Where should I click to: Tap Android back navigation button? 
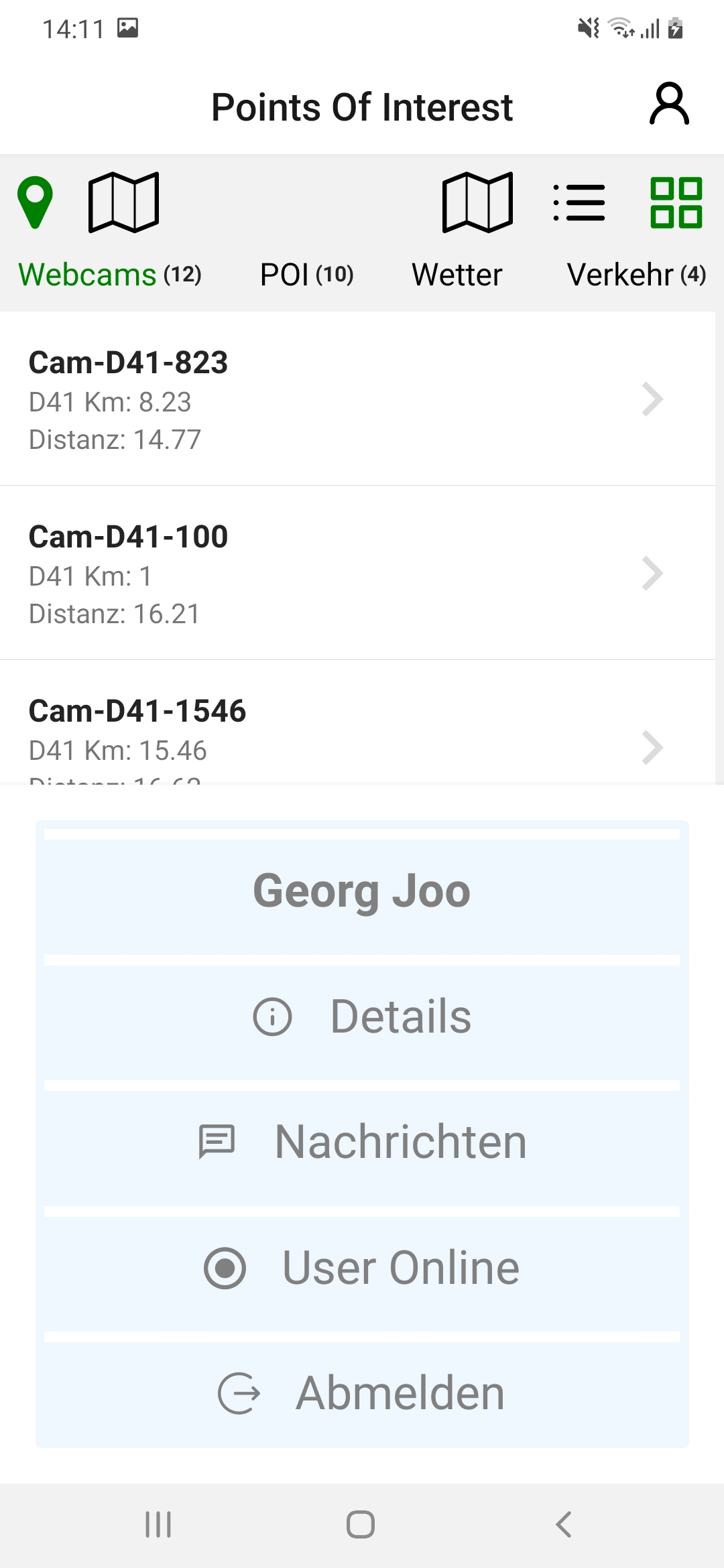pos(564,1524)
